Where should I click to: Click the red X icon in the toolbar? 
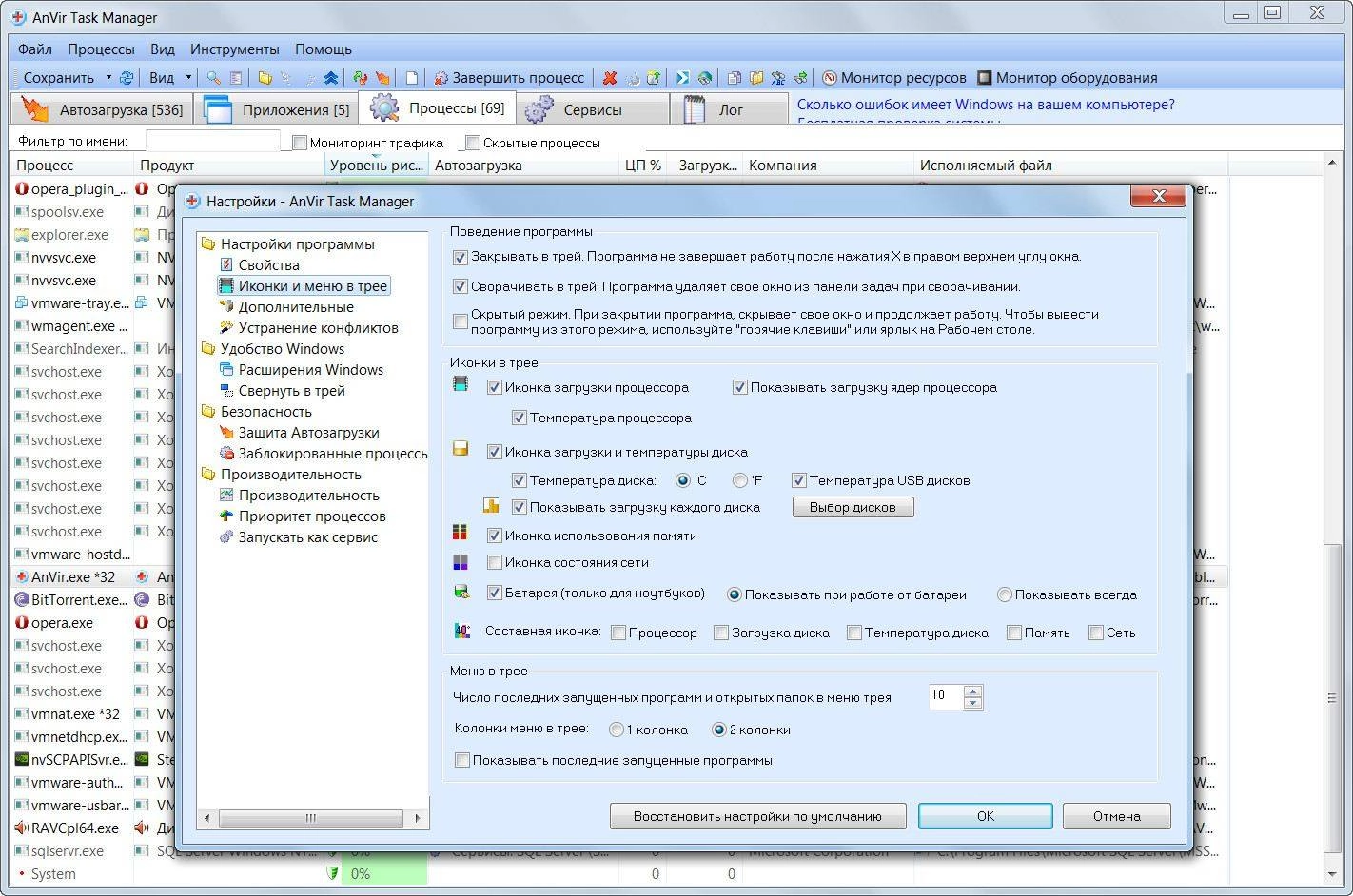pos(609,78)
